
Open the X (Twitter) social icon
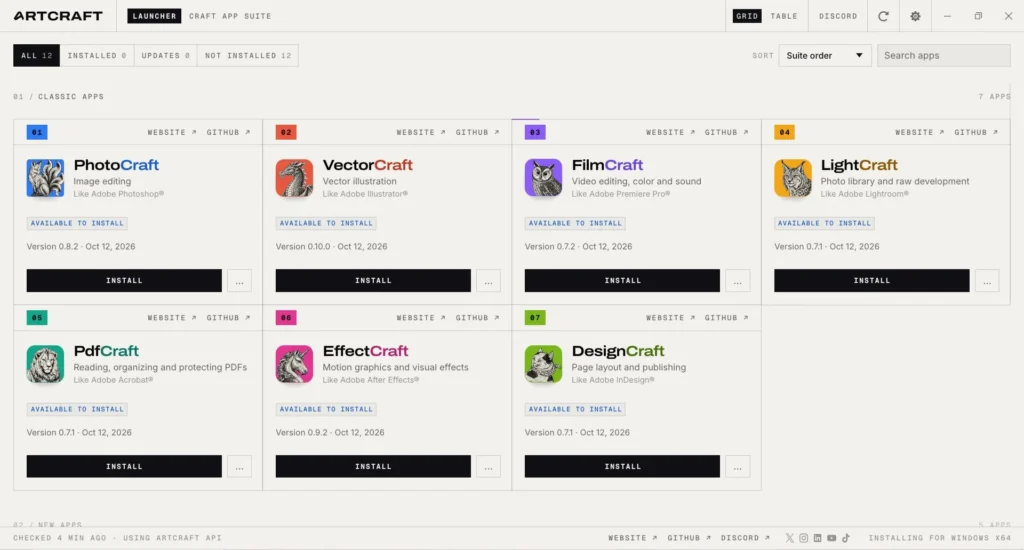790,538
